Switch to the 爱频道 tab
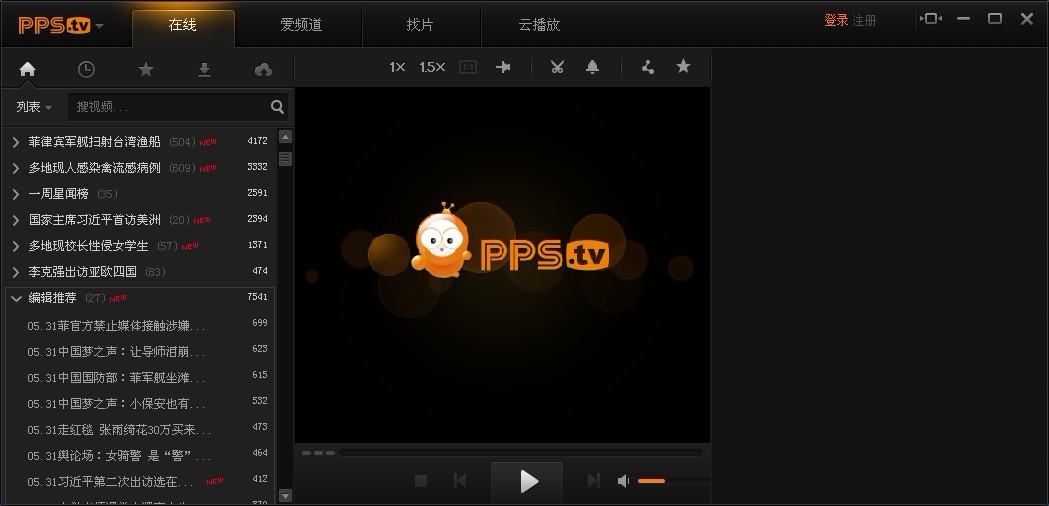The height and width of the screenshot is (506, 1049). (x=300, y=25)
